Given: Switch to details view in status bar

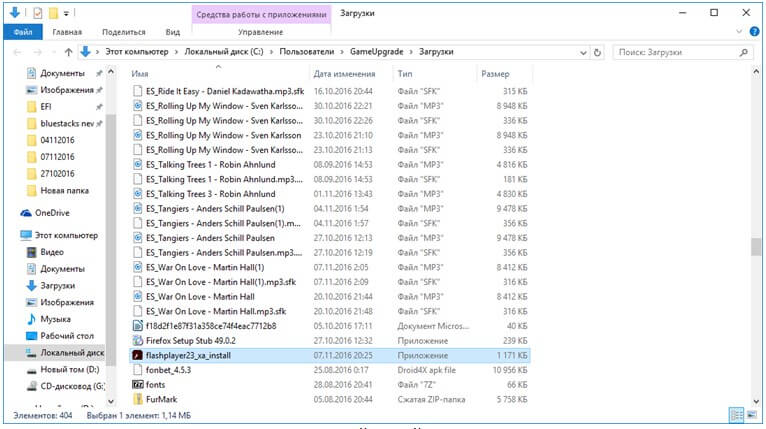Looking at the screenshot, I should [737, 414].
